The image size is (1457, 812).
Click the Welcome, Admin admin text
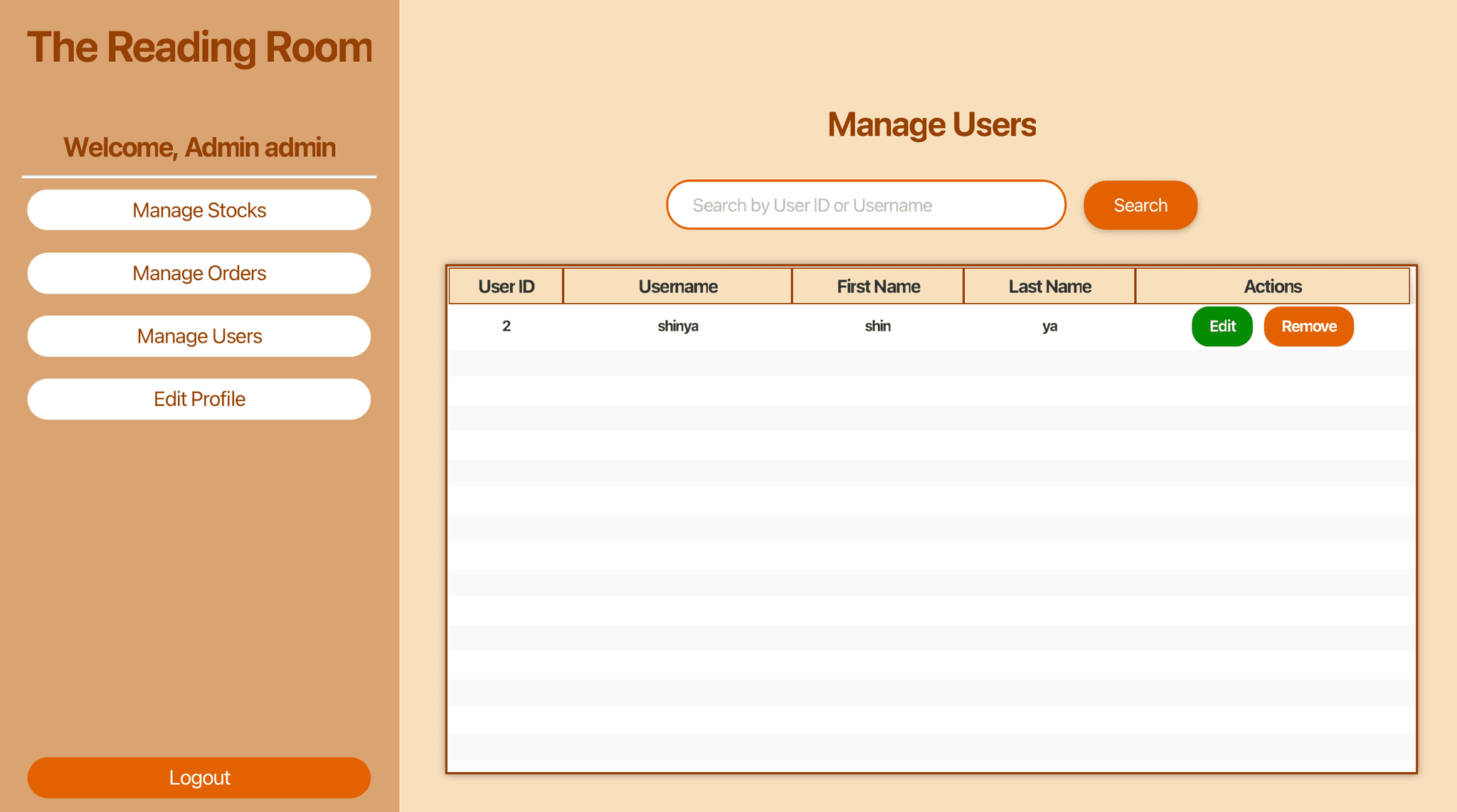point(199,147)
